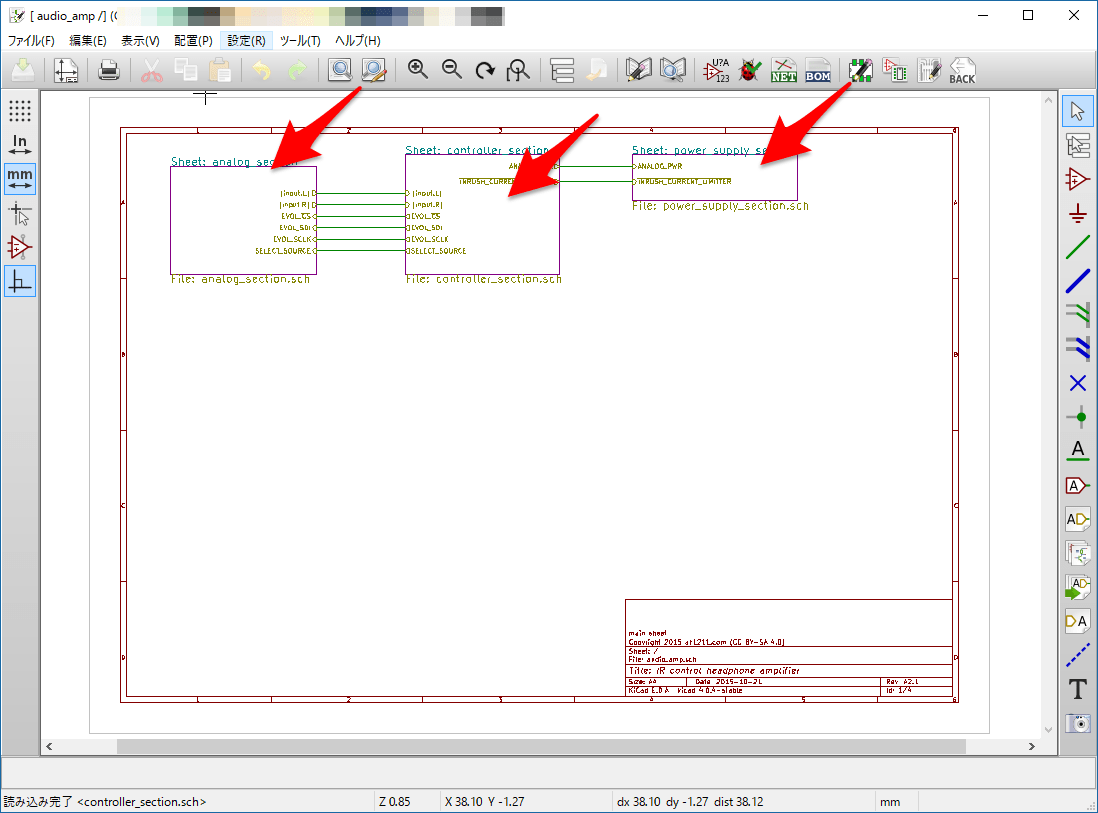This screenshot has height=813, width=1098.
Task: Open the 表示(V) menu
Action: (x=140, y=41)
